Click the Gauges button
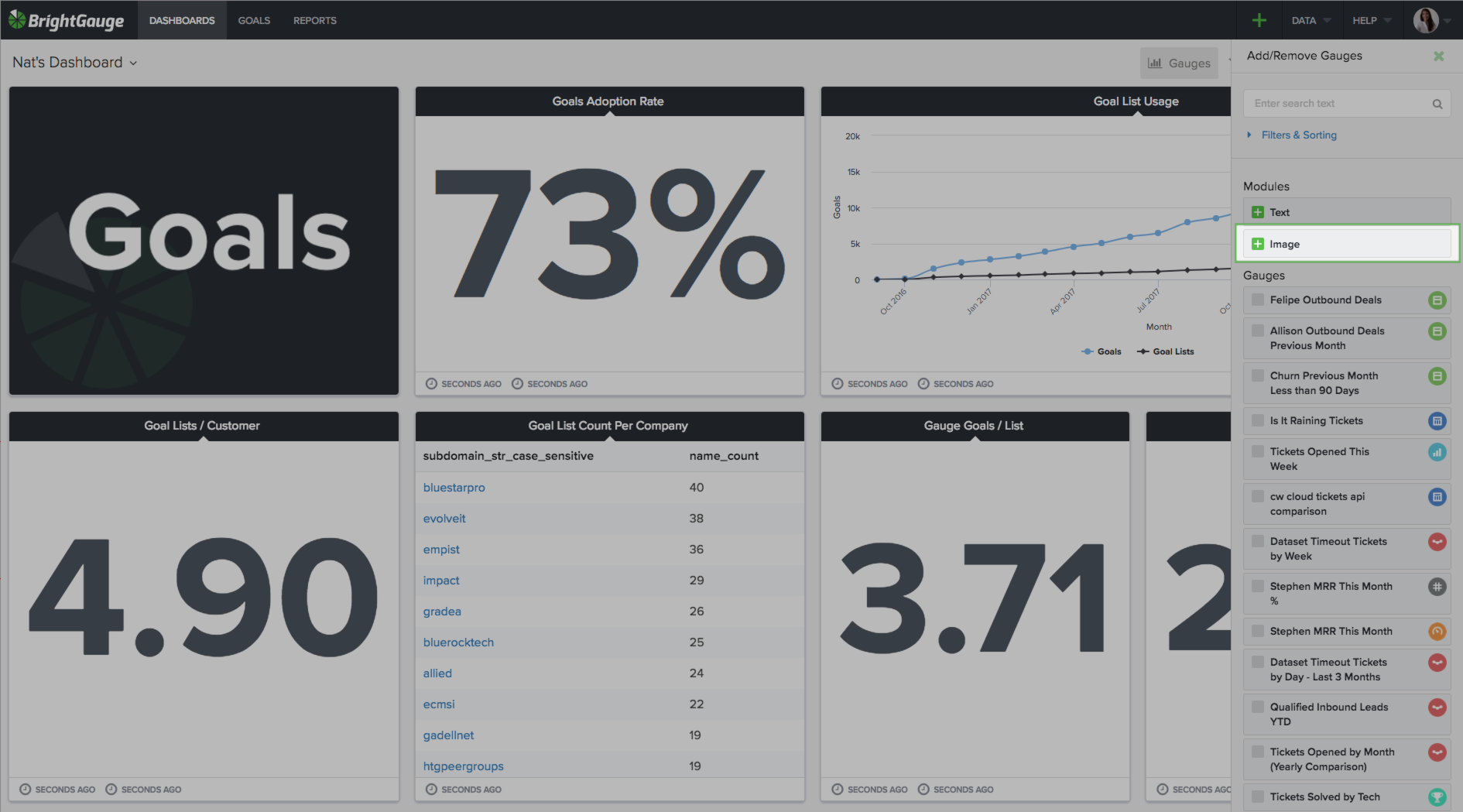This screenshot has height=812, width=1463. click(x=1179, y=63)
